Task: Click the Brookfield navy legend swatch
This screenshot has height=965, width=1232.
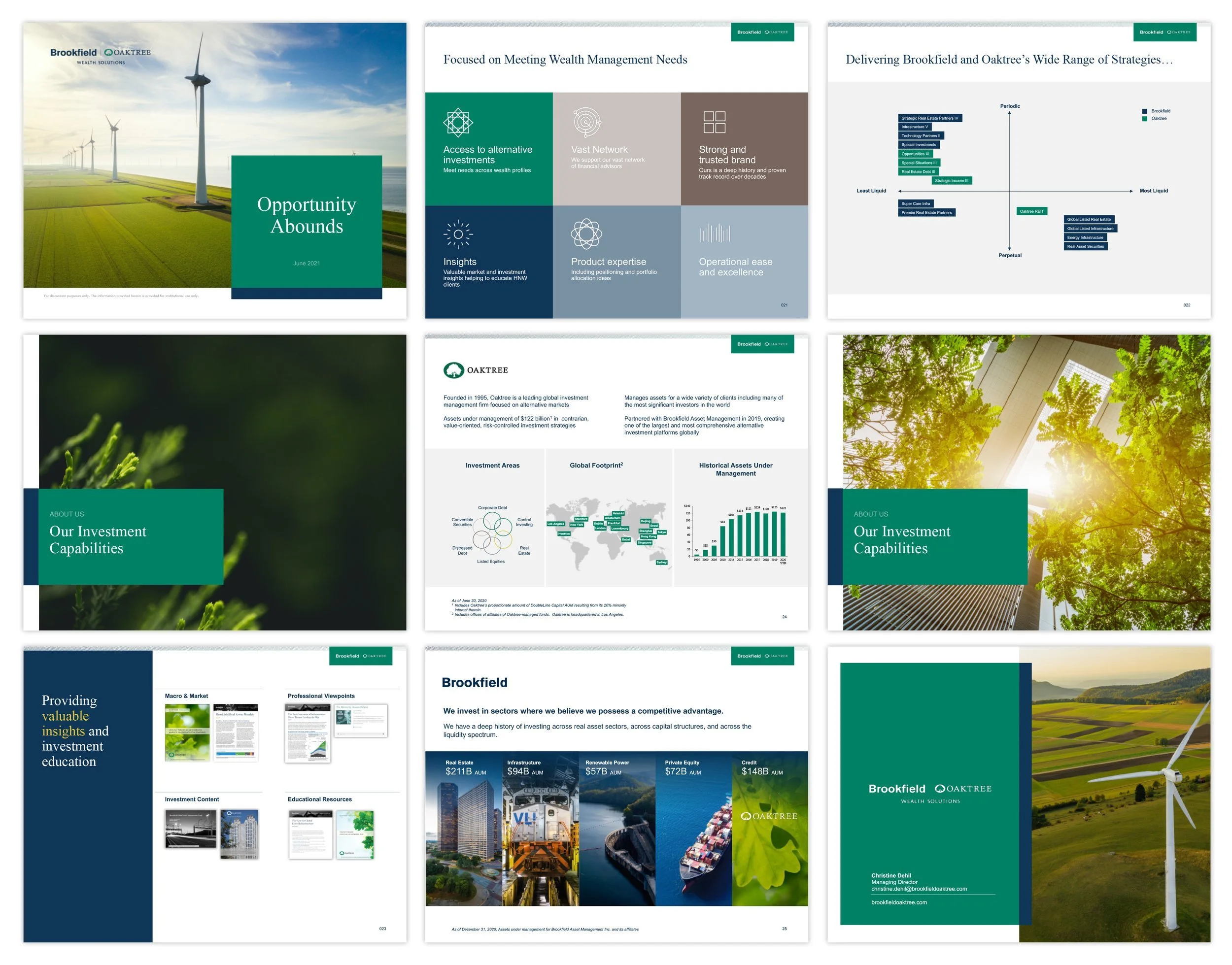Action: click(1144, 111)
